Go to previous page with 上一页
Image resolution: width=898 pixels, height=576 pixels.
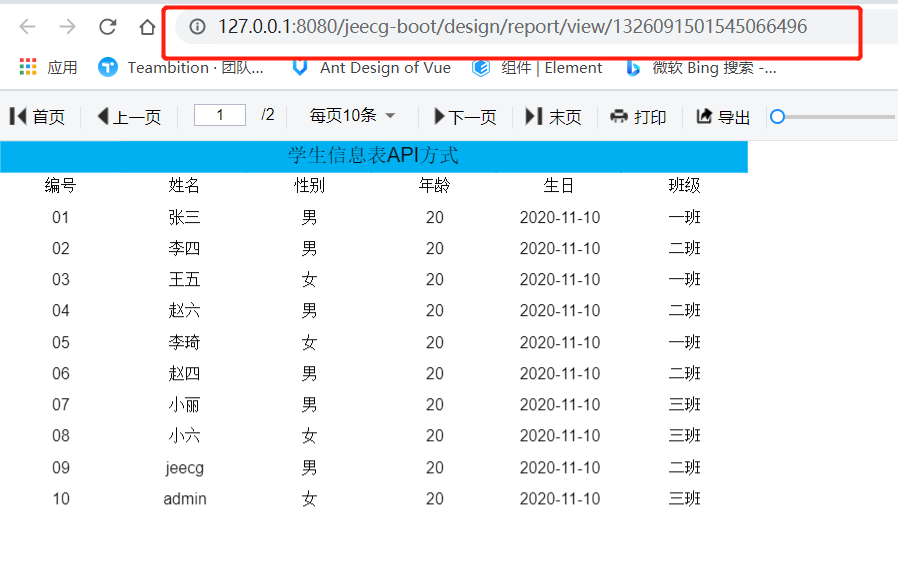point(129,117)
